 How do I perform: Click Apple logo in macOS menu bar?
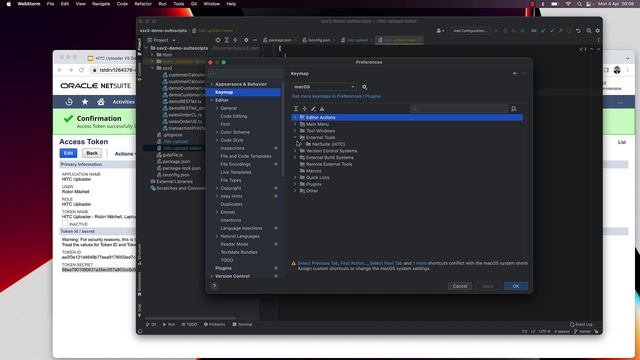9,4
